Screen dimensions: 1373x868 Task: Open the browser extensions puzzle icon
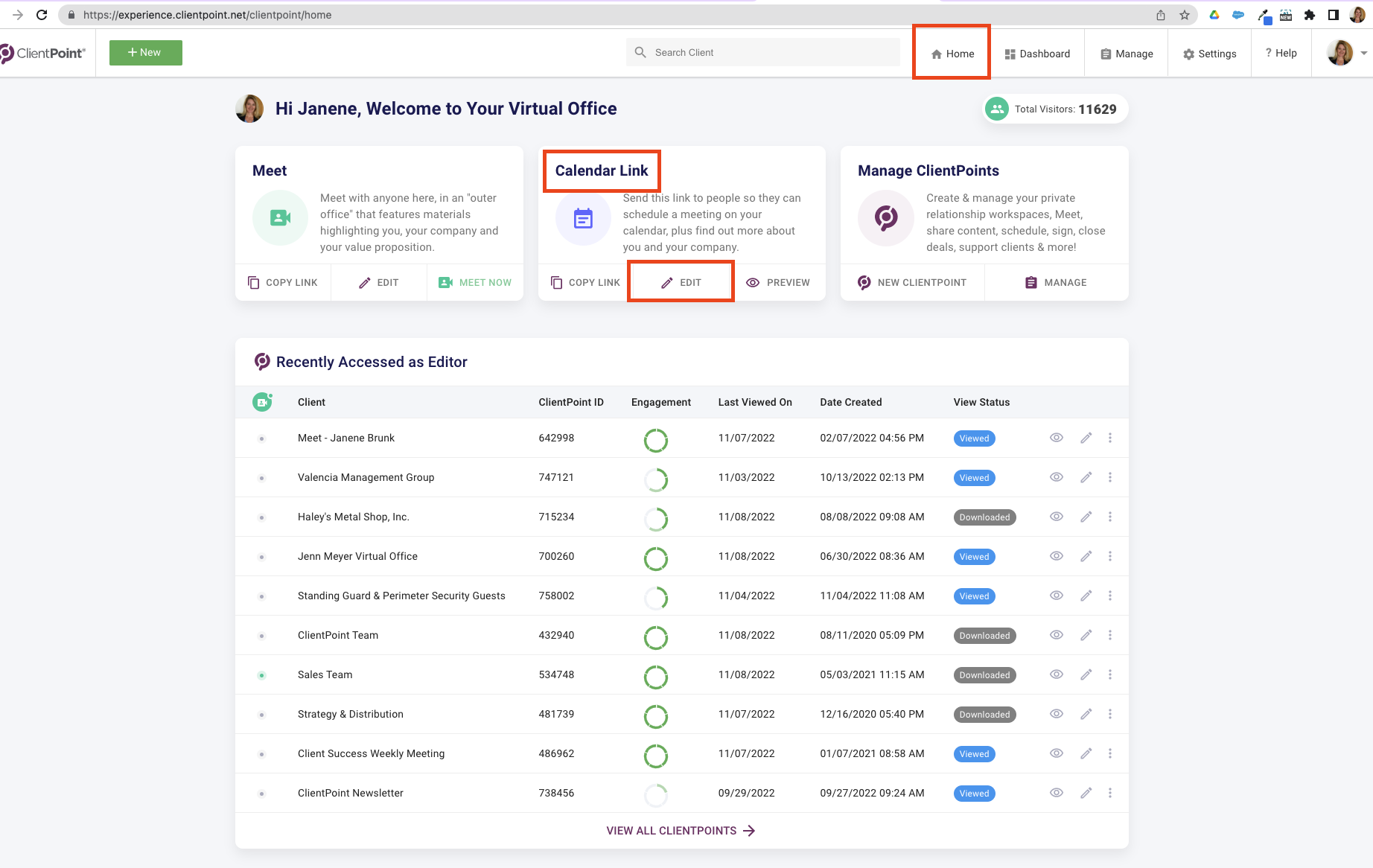tap(1310, 15)
